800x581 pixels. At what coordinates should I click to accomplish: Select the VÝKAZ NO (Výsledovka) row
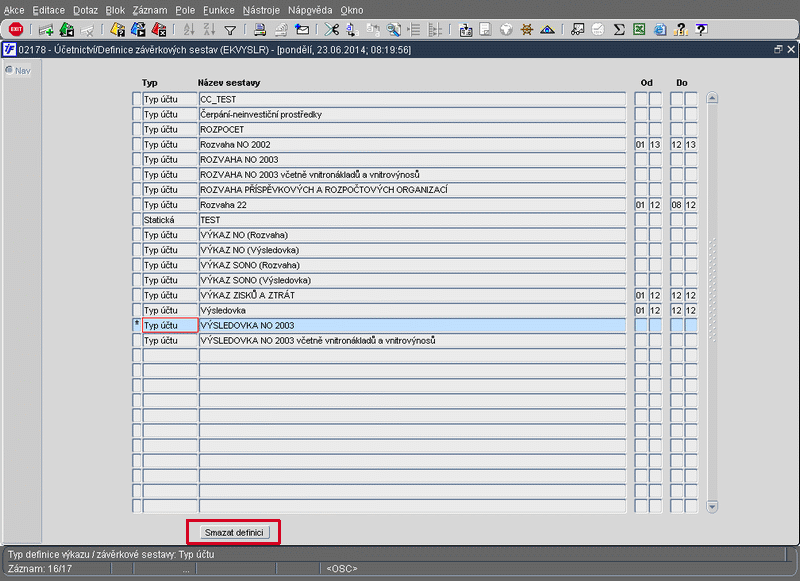pyautogui.click(x=412, y=250)
